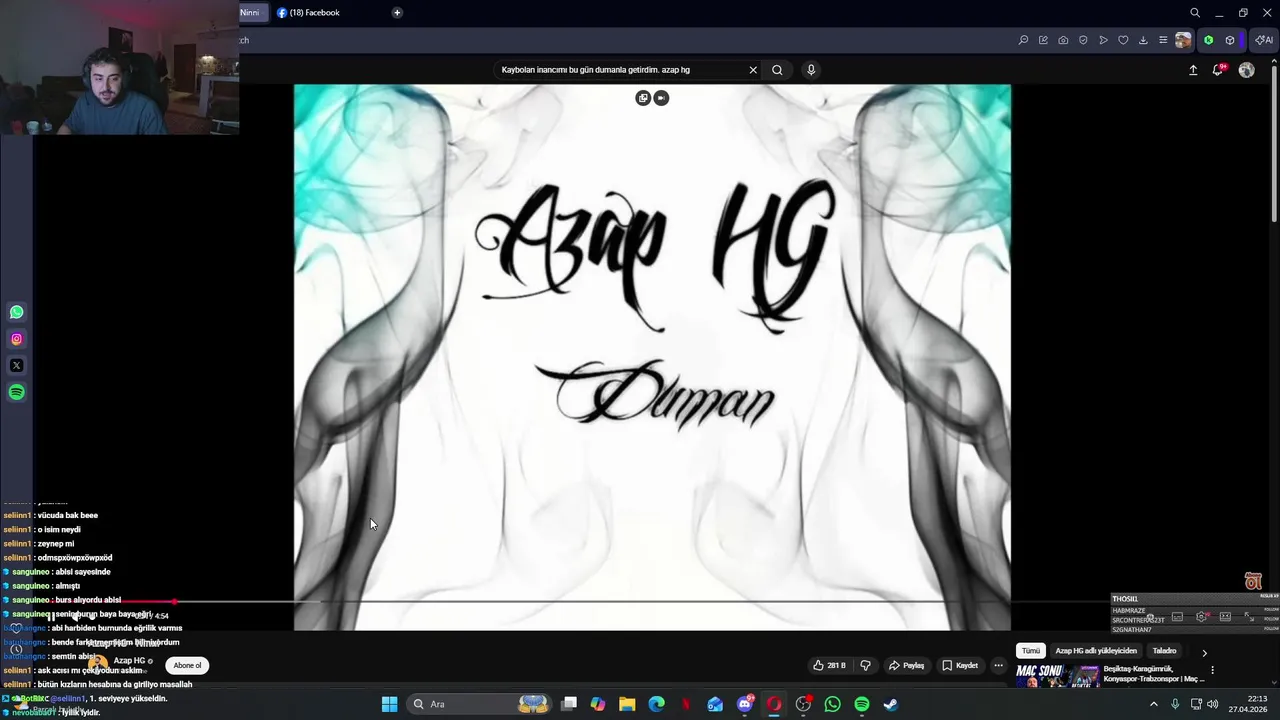Select the Tümü filter chip
The width and height of the screenshot is (1280, 720).
point(1031,651)
